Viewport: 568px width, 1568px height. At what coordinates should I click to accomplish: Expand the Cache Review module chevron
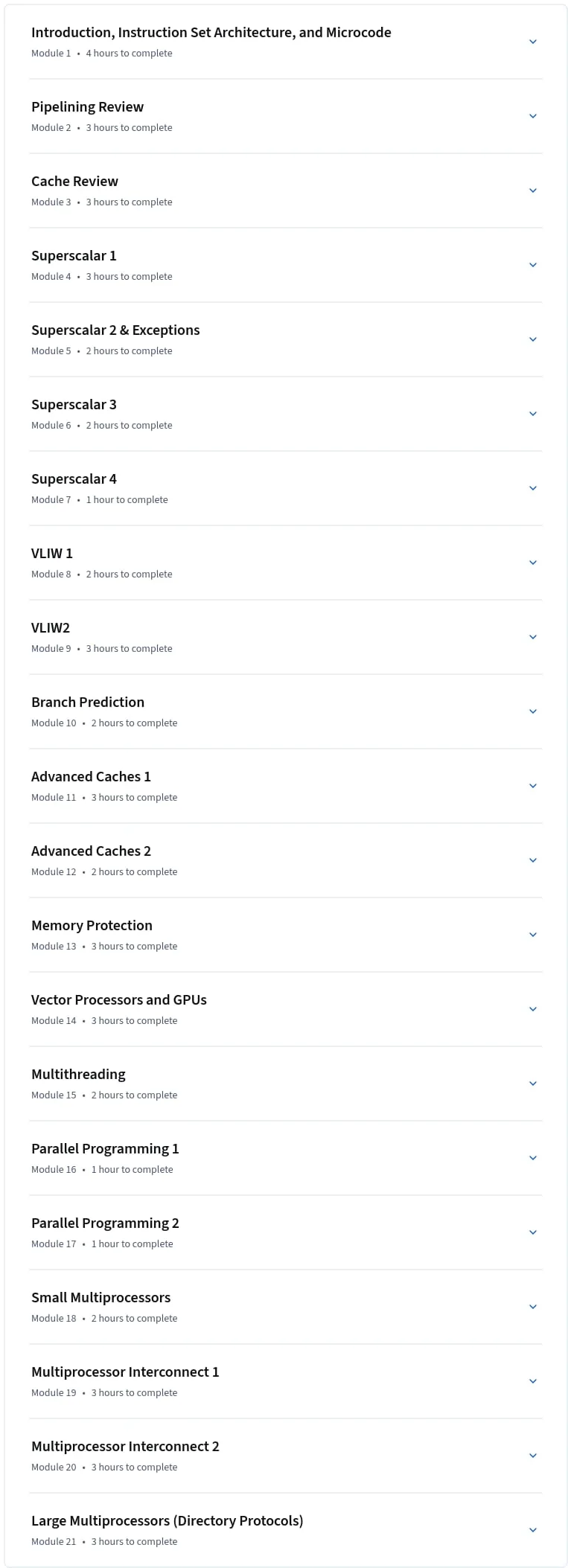533,191
